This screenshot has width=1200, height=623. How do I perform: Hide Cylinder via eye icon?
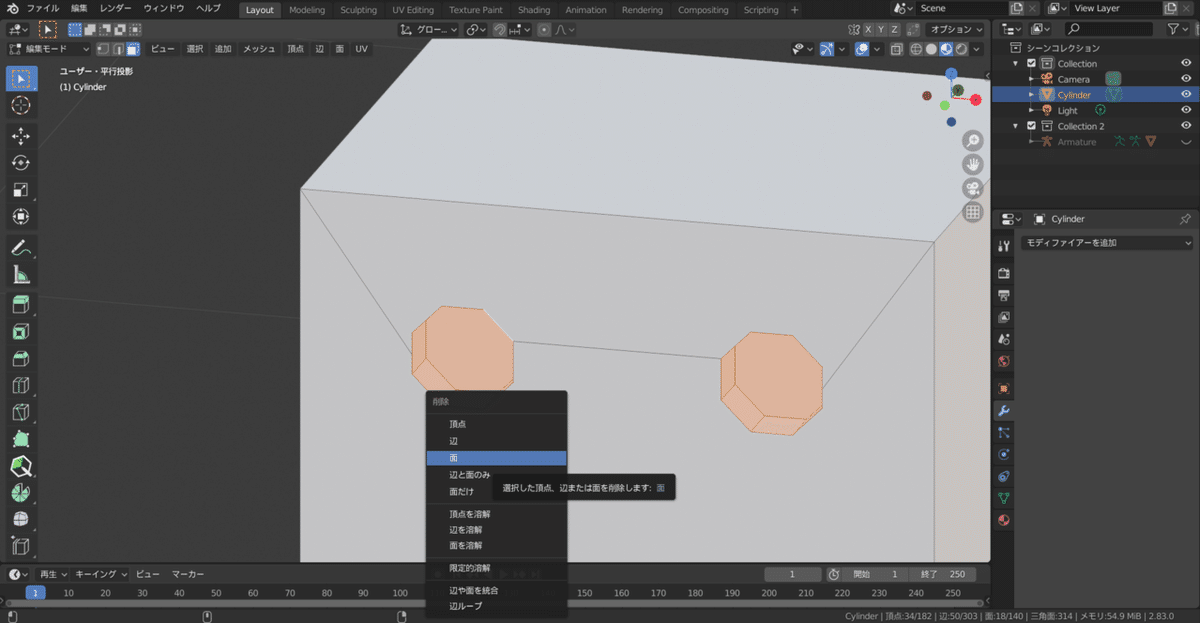(x=1186, y=95)
